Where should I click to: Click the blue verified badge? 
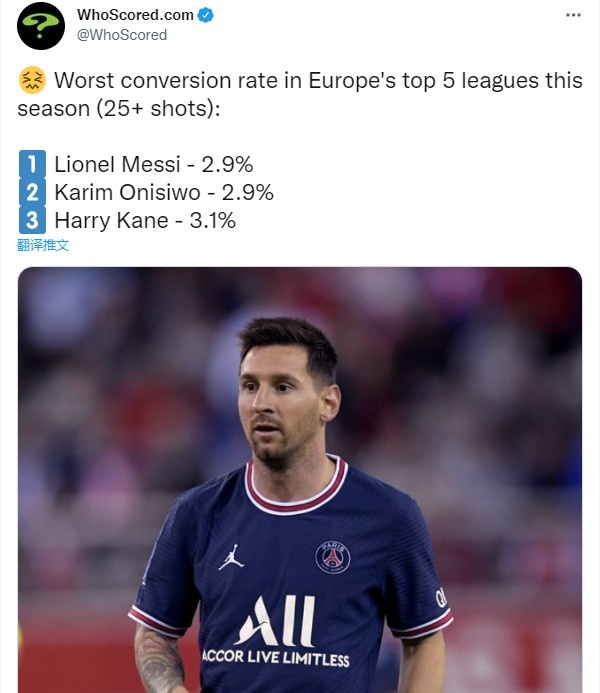click(x=205, y=15)
